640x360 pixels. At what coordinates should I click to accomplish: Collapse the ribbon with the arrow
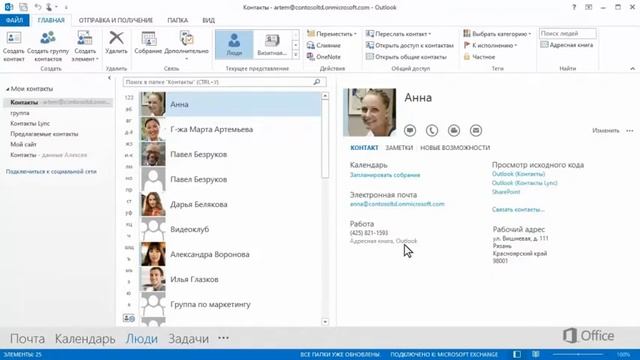(632, 69)
